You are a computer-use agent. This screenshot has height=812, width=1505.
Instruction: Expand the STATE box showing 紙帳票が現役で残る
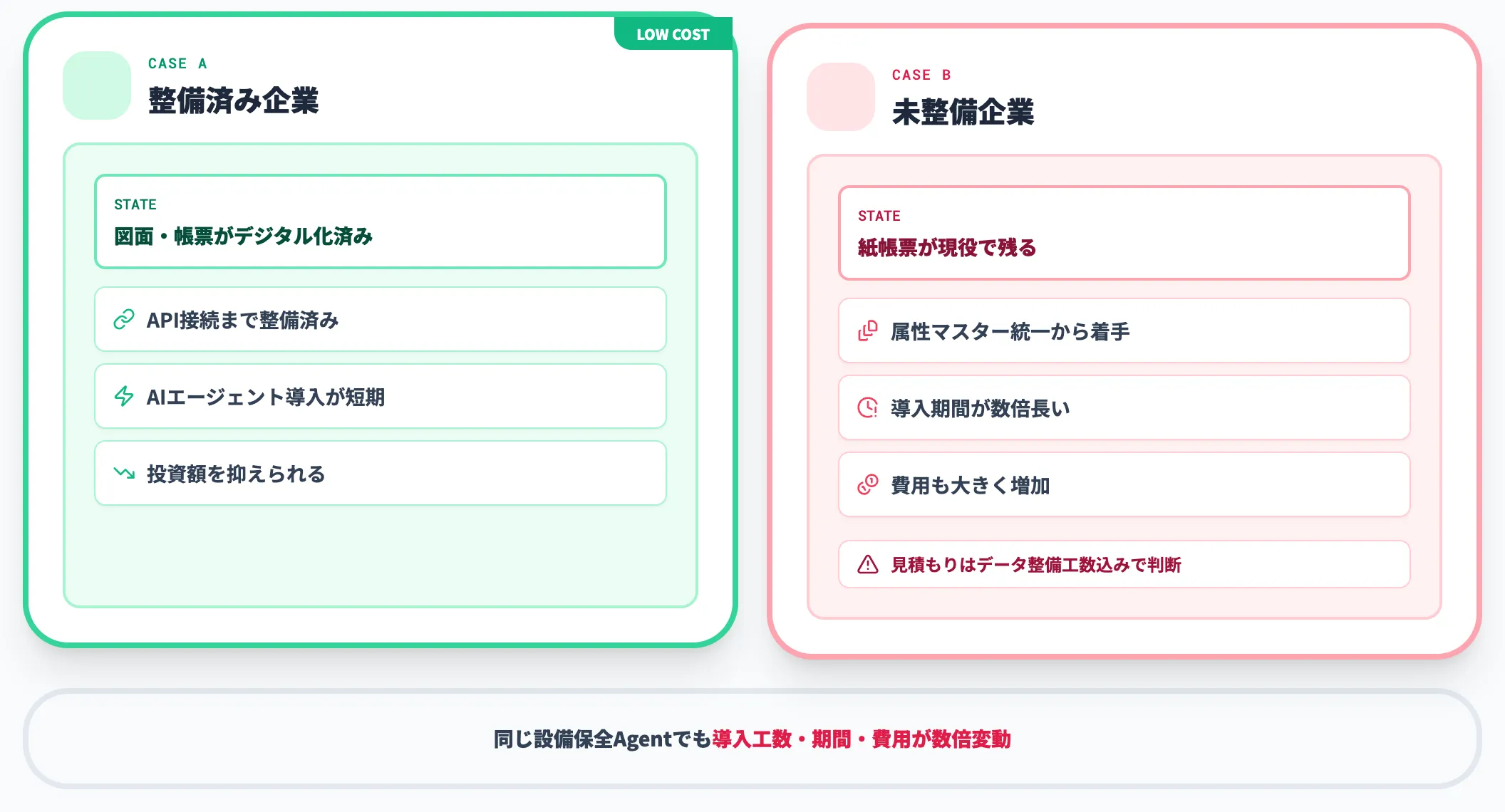pos(1124,233)
